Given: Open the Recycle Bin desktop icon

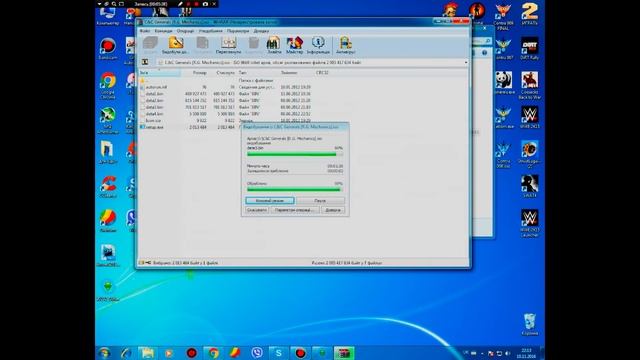Looking at the screenshot, I should tap(529, 324).
